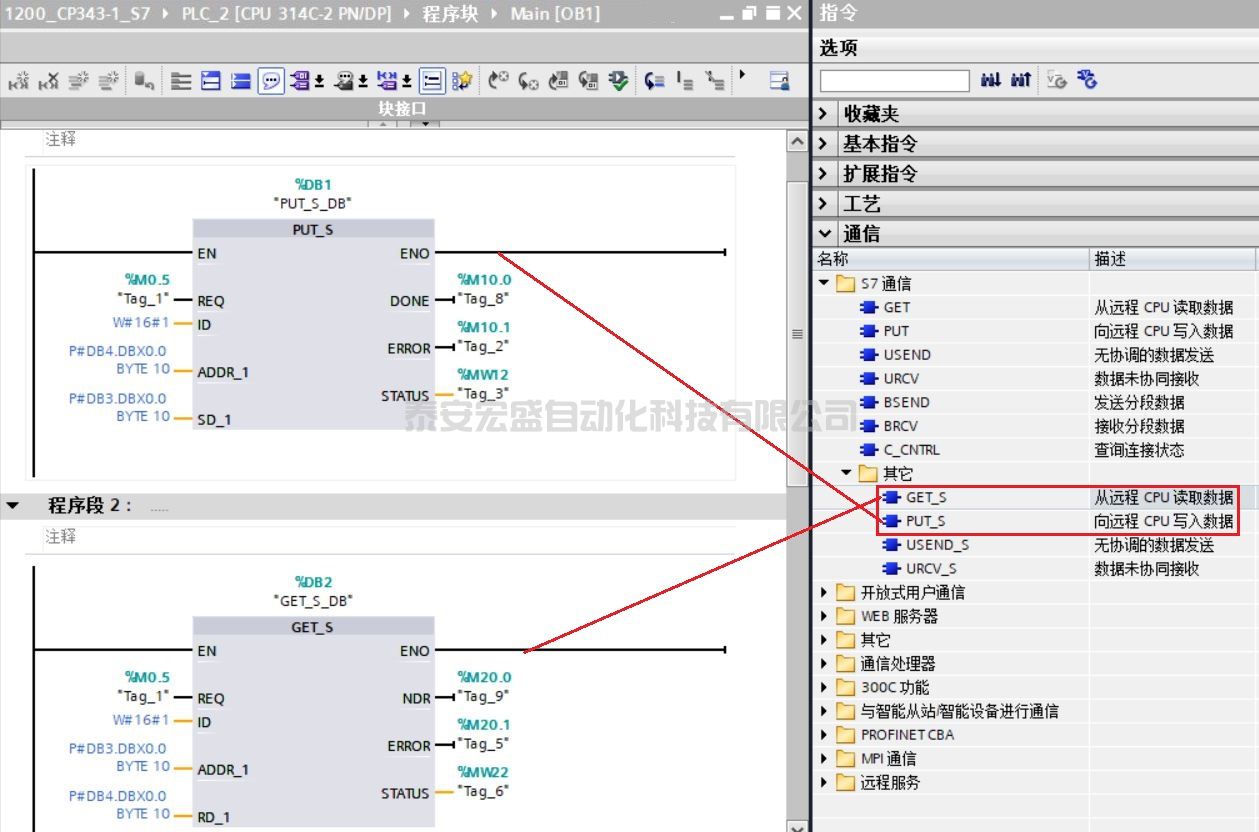
Task: Click the 程序块 breadcrumb item
Action: 451,13
